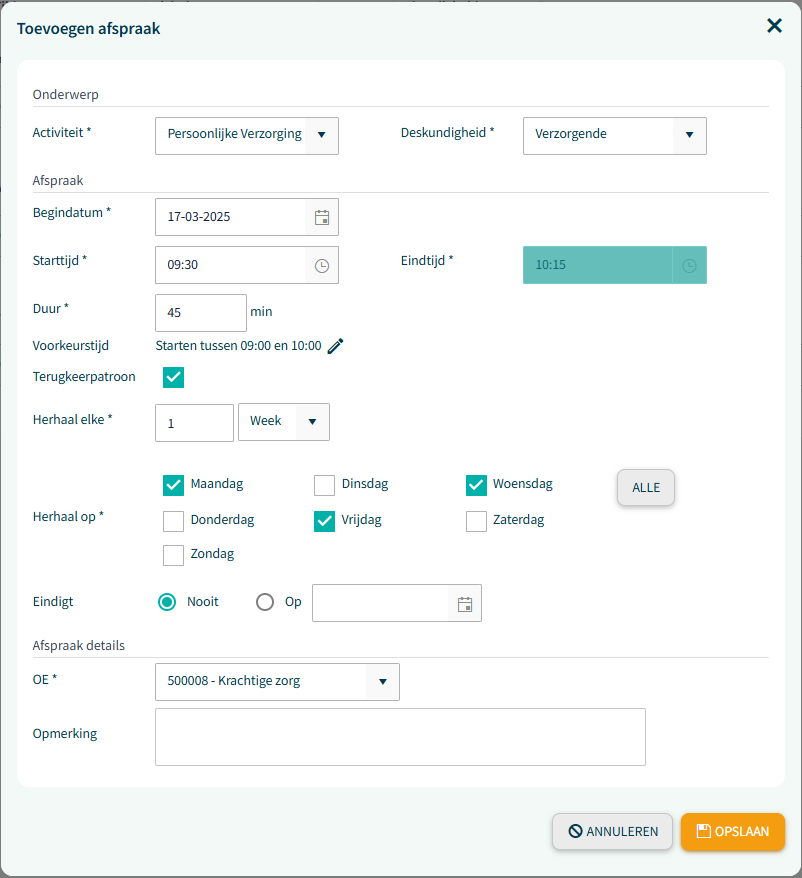Click the Opslaan button
The height and width of the screenshot is (878, 802).
(x=732, y=832)
